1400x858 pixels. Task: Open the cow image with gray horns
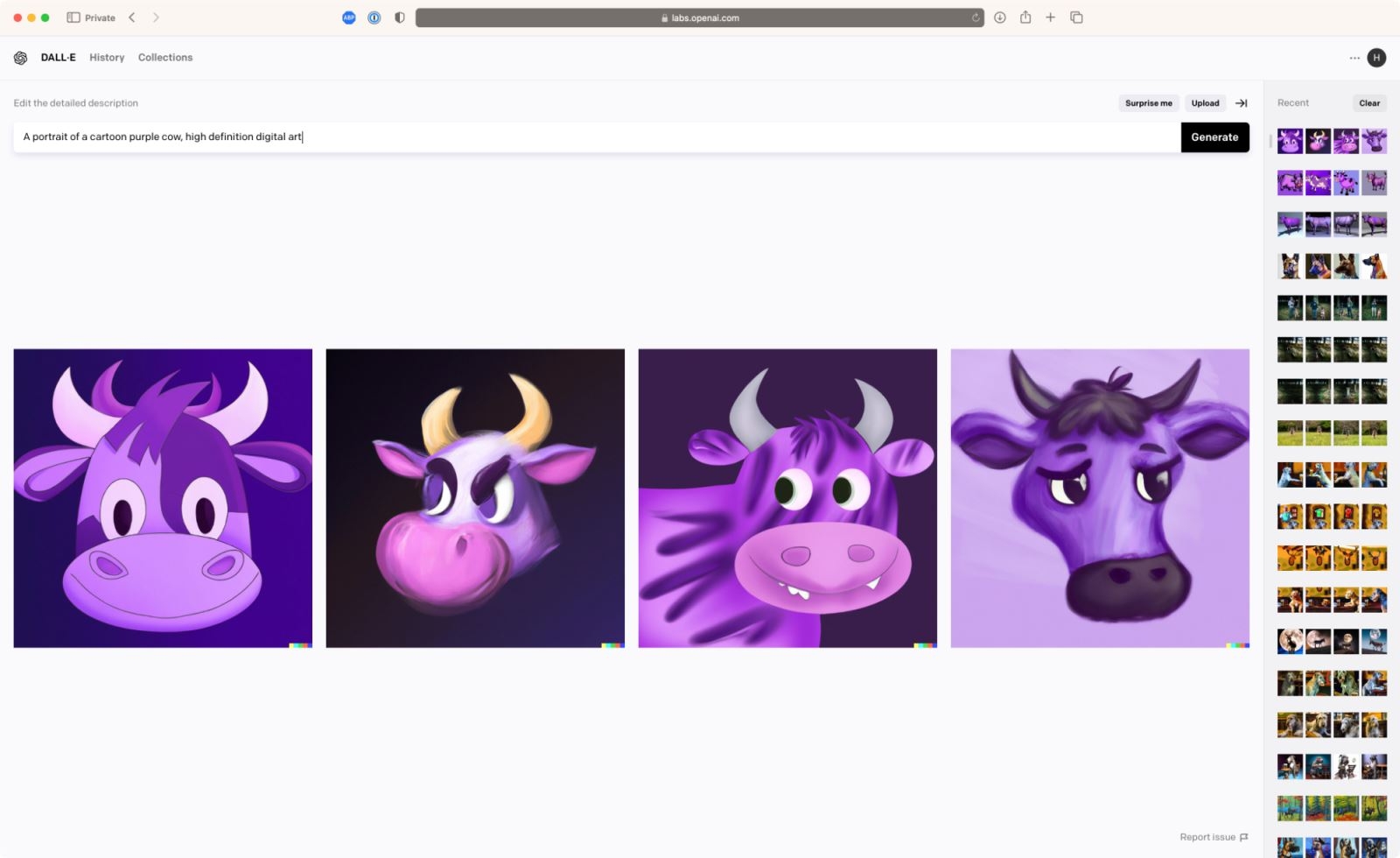(x=787, y=498)
